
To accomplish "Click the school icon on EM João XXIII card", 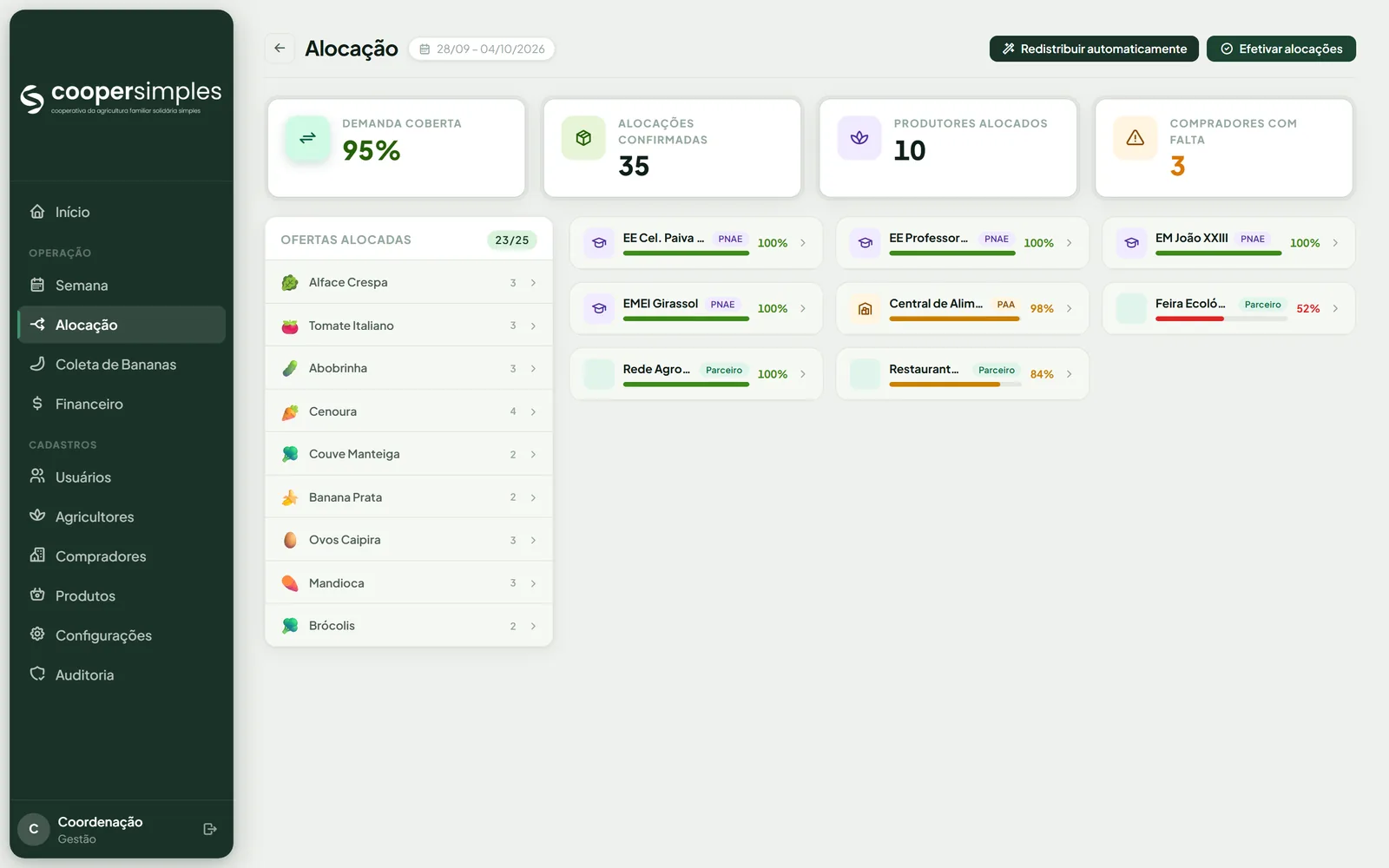I will pyautogui.click(x=1131, y=243).
